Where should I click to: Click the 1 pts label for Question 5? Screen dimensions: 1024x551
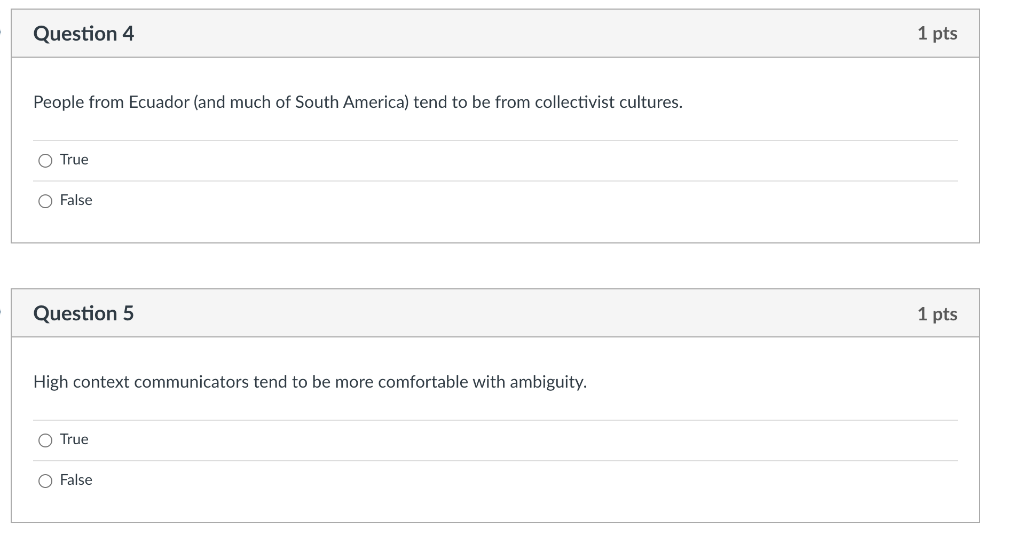[x=937, y=314]
